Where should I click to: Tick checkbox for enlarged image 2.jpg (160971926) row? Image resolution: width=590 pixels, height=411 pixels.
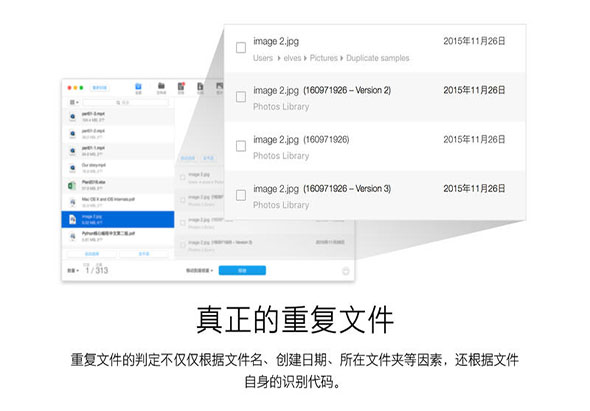click(241, 146)
